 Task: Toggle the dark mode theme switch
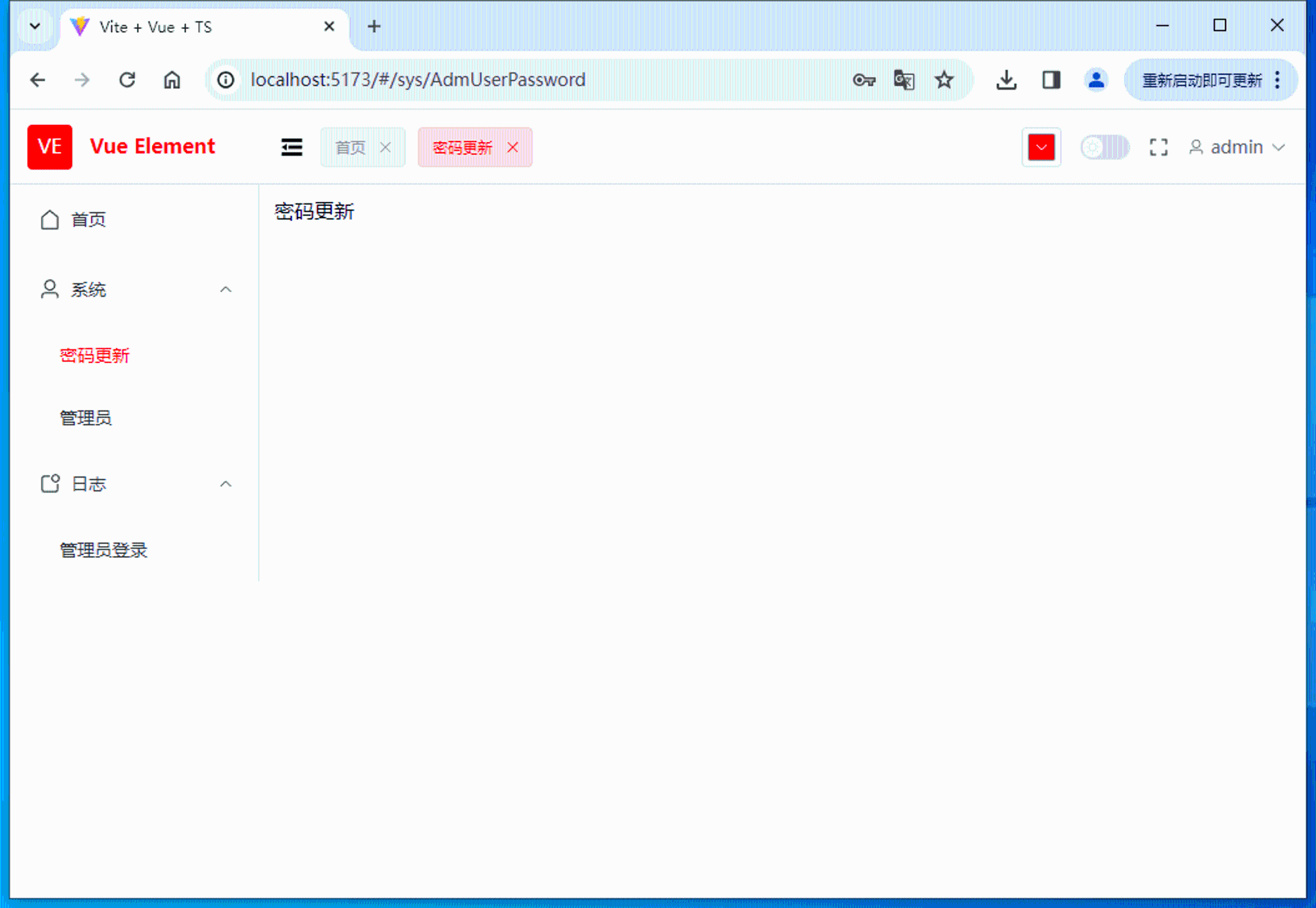(x=1105, y=147)
